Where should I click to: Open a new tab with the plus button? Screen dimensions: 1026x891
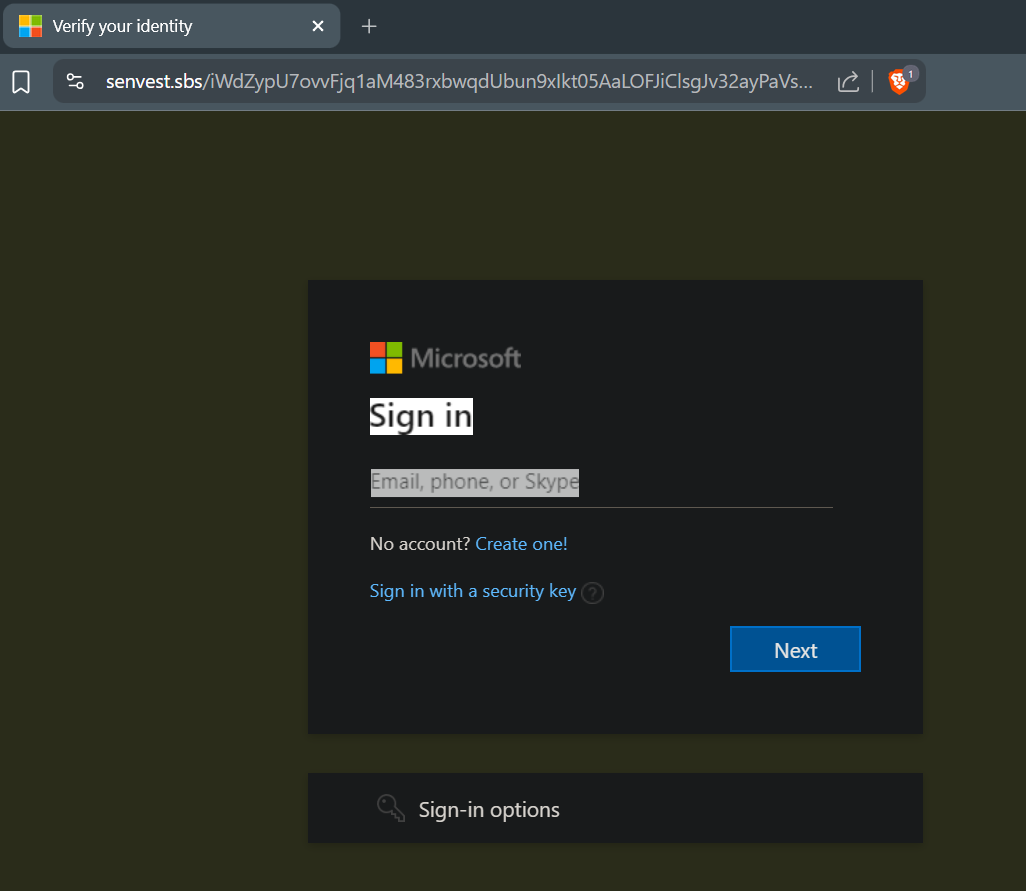(x=369, y=26)
